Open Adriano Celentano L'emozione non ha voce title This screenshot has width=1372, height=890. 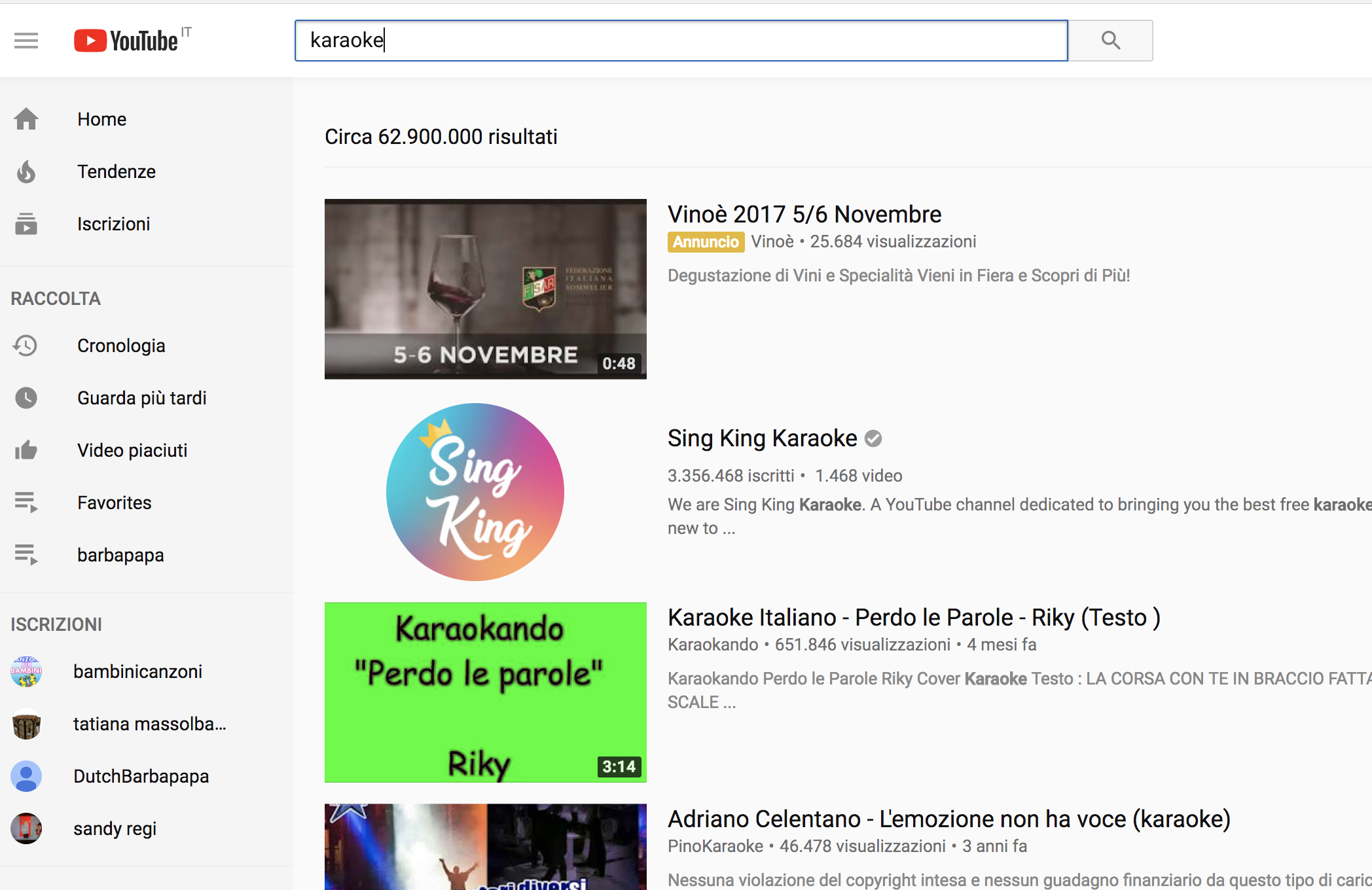point(949,819)
